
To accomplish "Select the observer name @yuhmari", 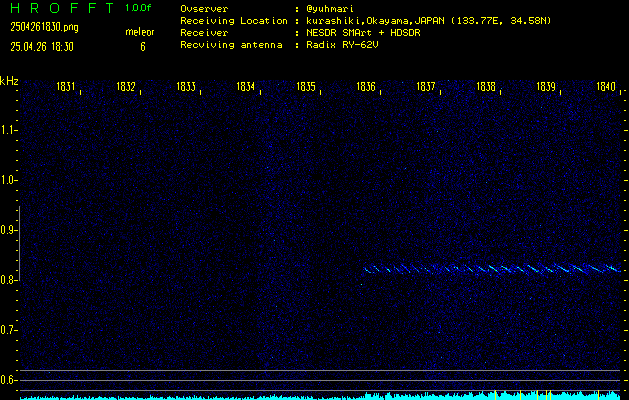I will click(330, 9).
